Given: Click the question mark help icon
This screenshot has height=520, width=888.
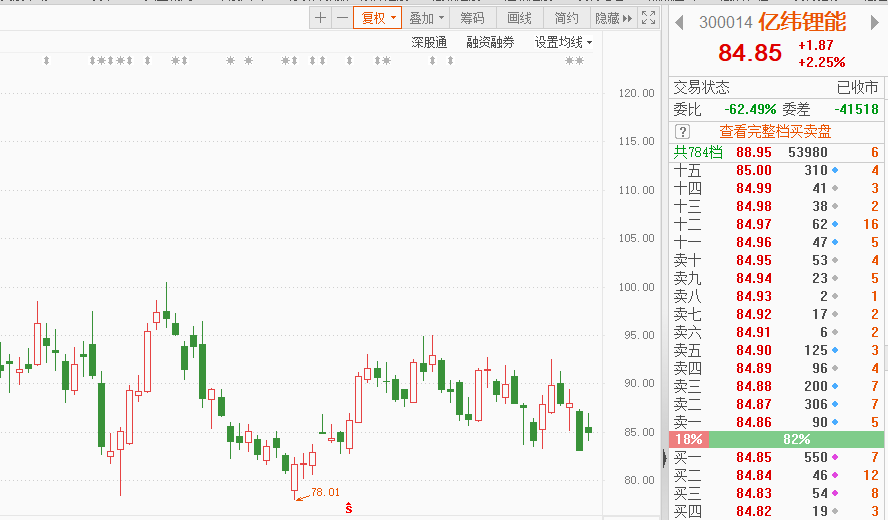Looking at the screenshot, I should tap(682, 132).
